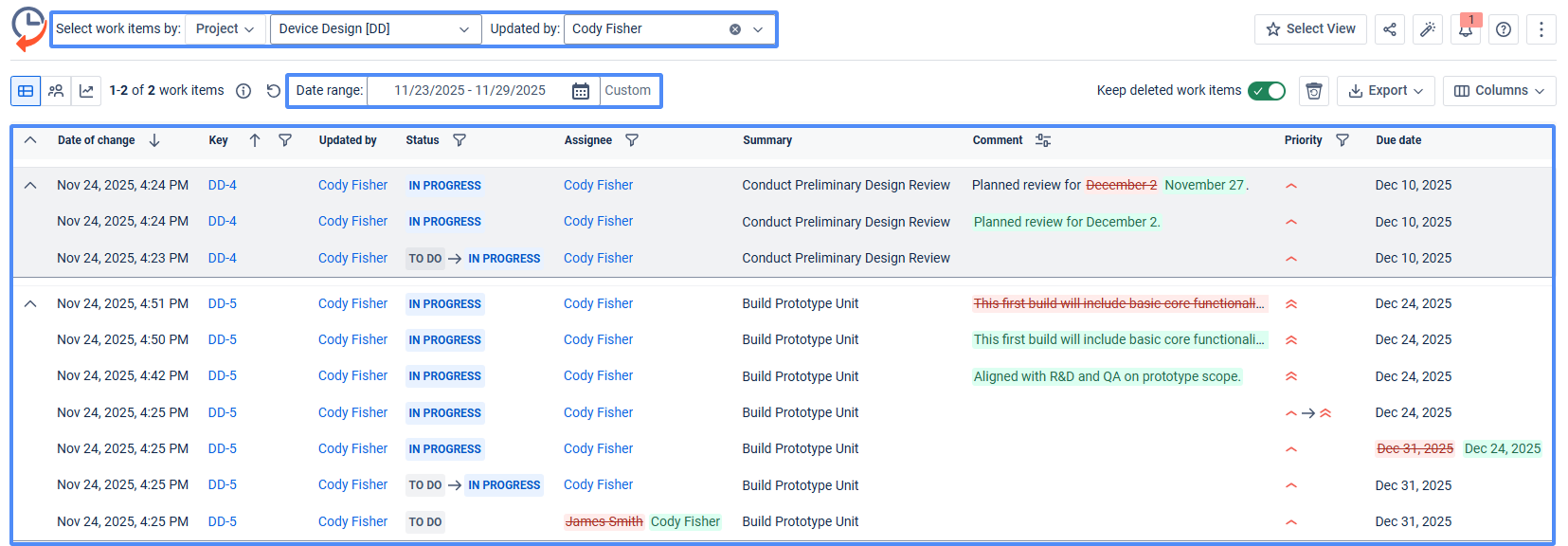1568x546 pixels.
Task: Filter the Priority column
Action: point(1343,140)
